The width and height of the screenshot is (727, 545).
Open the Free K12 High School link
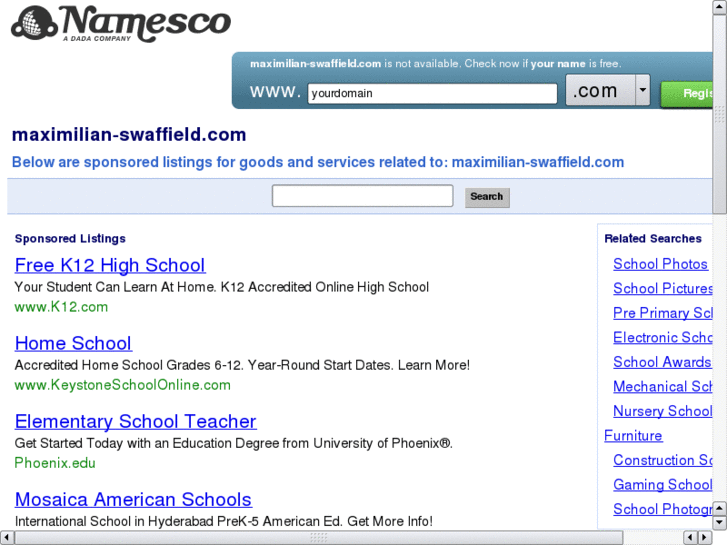tap(110, 265)
